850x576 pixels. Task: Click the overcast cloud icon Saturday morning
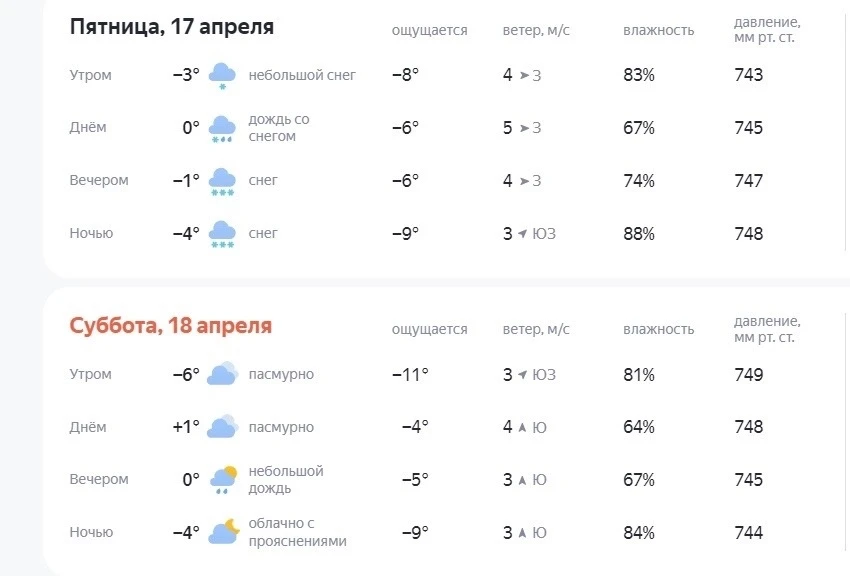(x=223, y=373)
